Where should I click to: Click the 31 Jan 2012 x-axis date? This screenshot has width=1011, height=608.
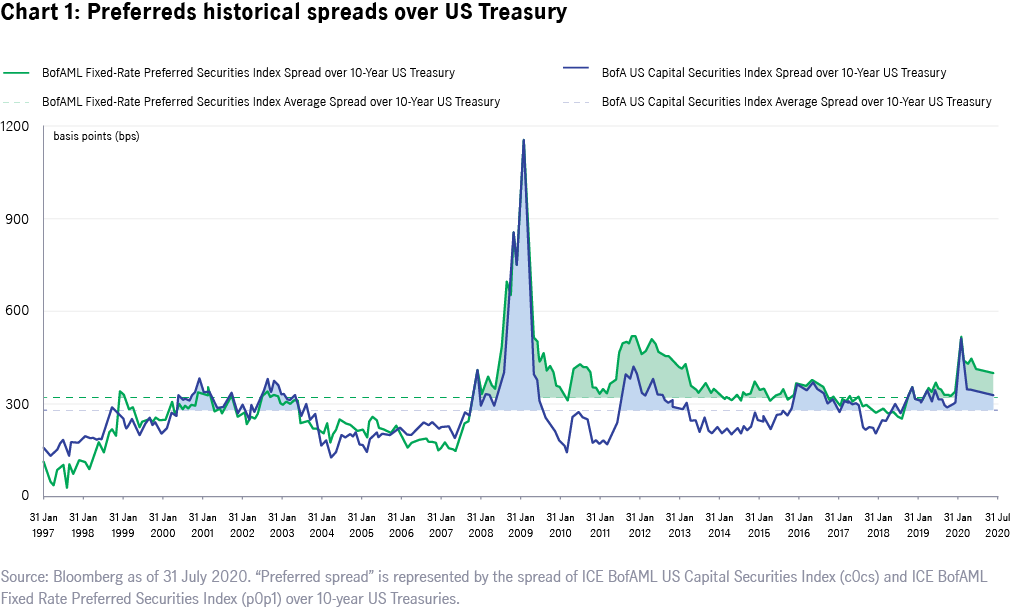(639, 526)
